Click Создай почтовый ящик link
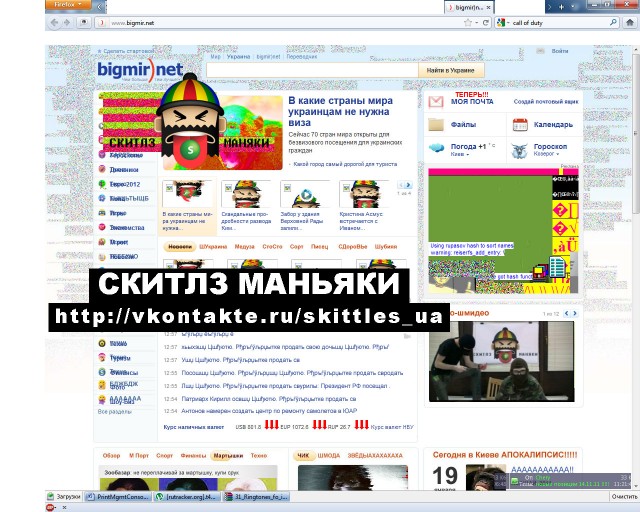The width and height of the screenshot is (640, 512). tap(544, 102)
